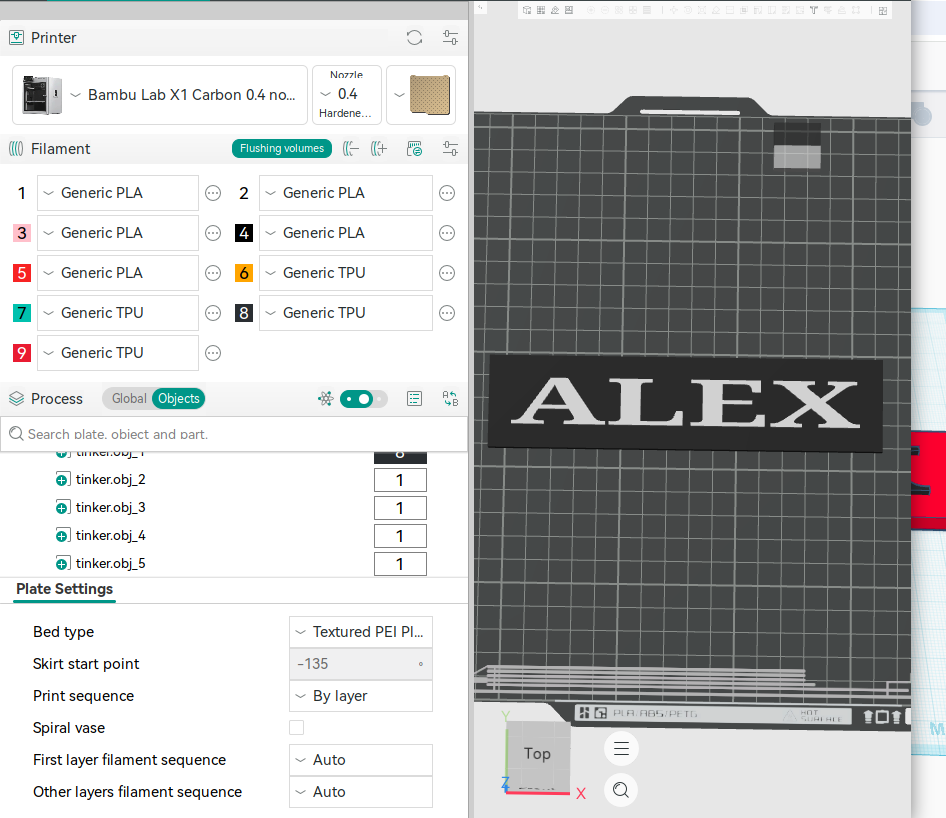Open the Print sequence By layer dropdown
Image resolution: width=946 pixels, height=818 pixels.
pos(361,696)
